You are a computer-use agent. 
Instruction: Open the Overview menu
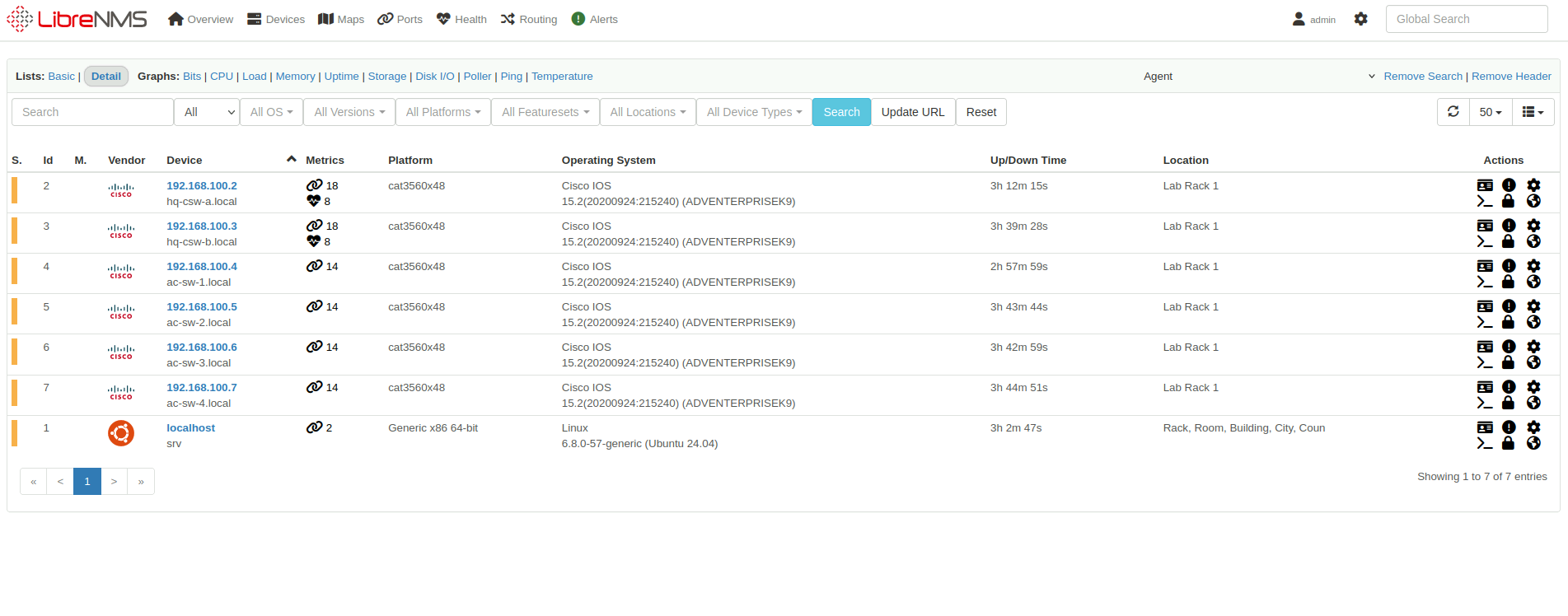pyautogui.click(x=200, y=19)
